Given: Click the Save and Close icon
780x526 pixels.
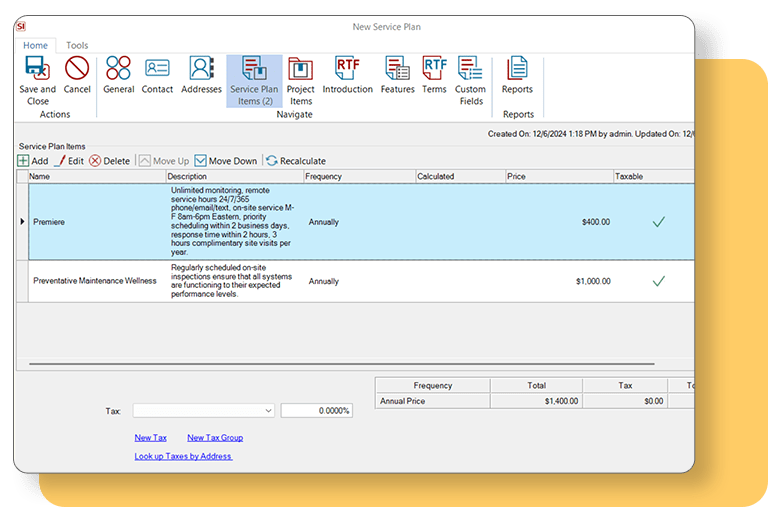Looking at the screenshot, I should [x=38, y=69].
